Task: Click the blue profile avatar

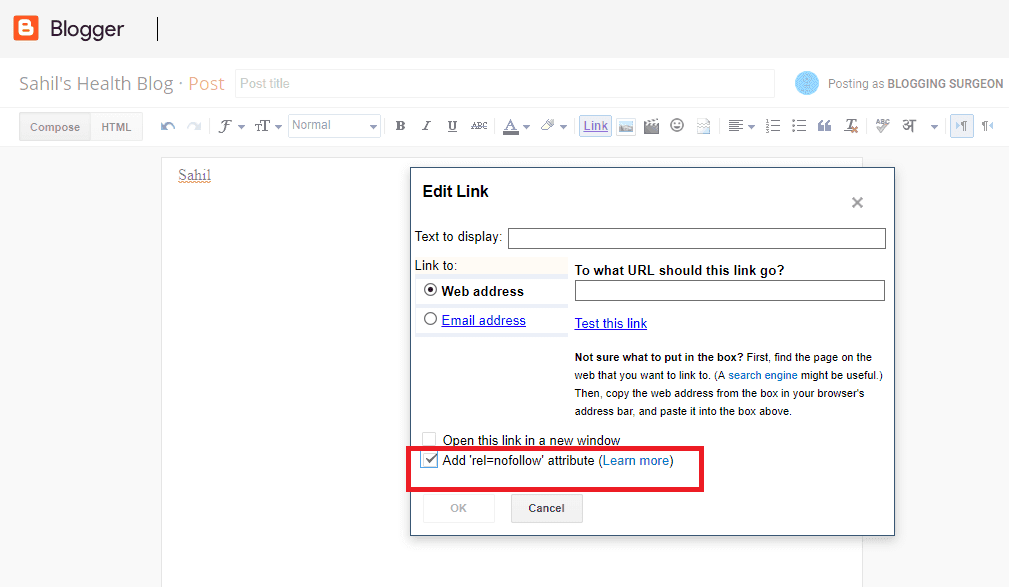Action: [x=806, y=83]
